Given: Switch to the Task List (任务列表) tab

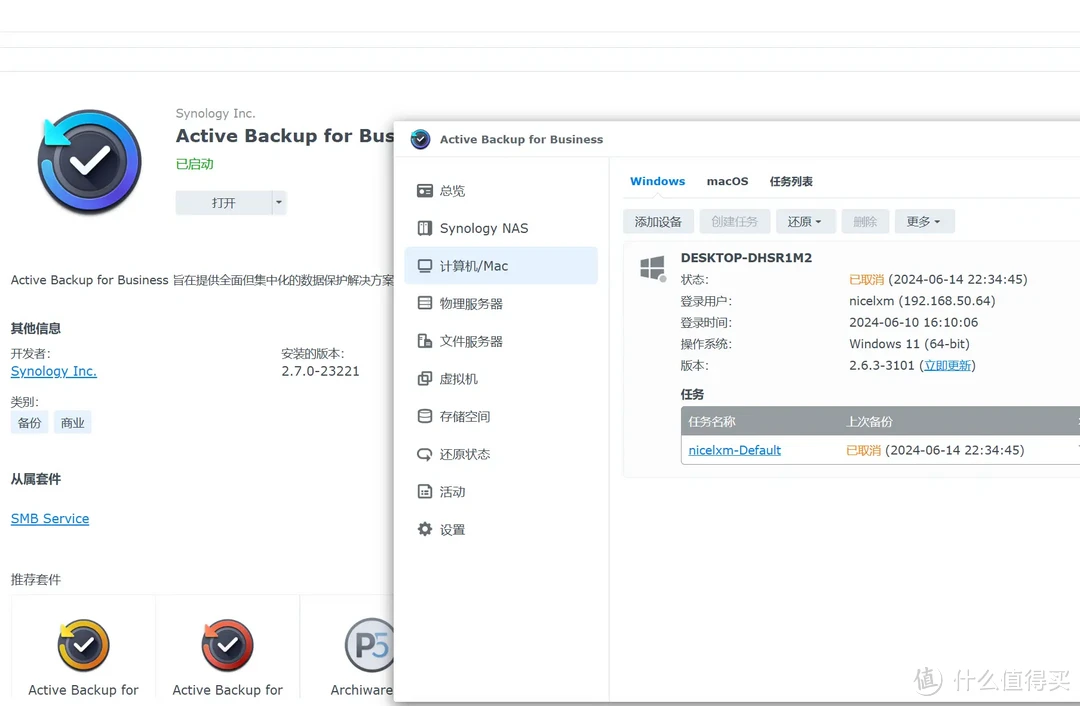Looking at the screenshot, I should 791,181.
